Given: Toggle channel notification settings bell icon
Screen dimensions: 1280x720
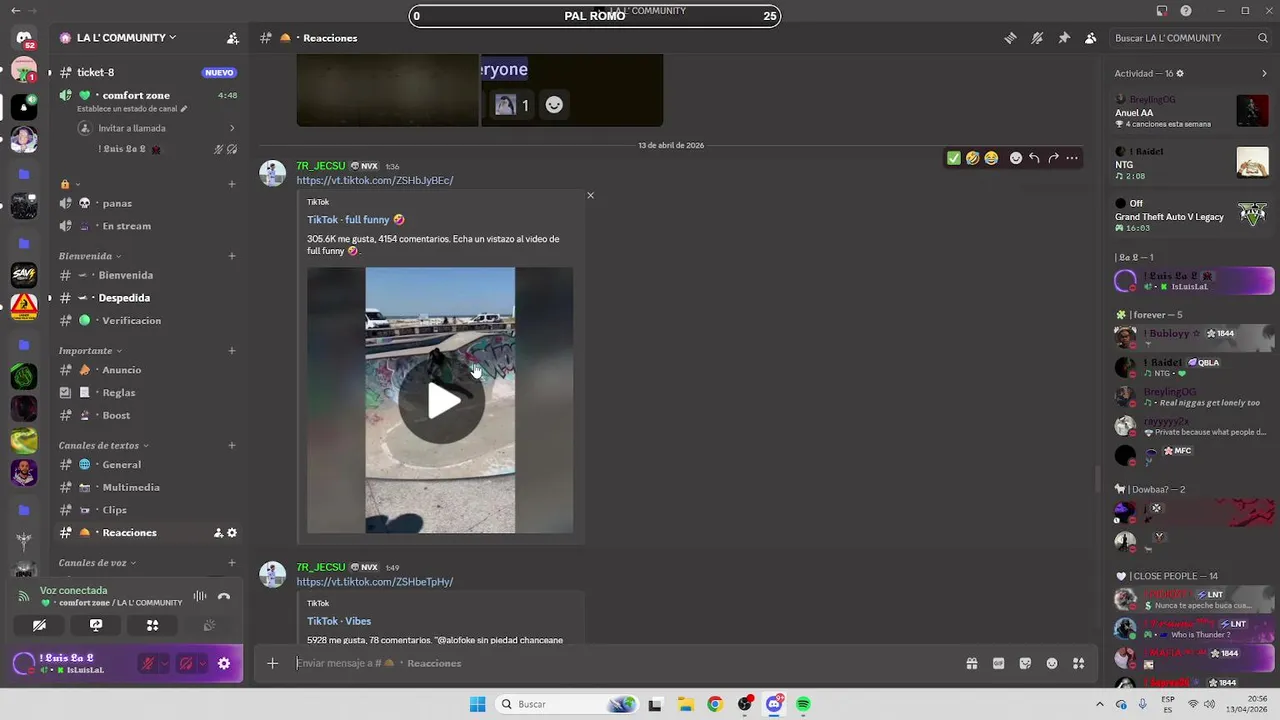Looking at the screenshot, I should 1037,38.
